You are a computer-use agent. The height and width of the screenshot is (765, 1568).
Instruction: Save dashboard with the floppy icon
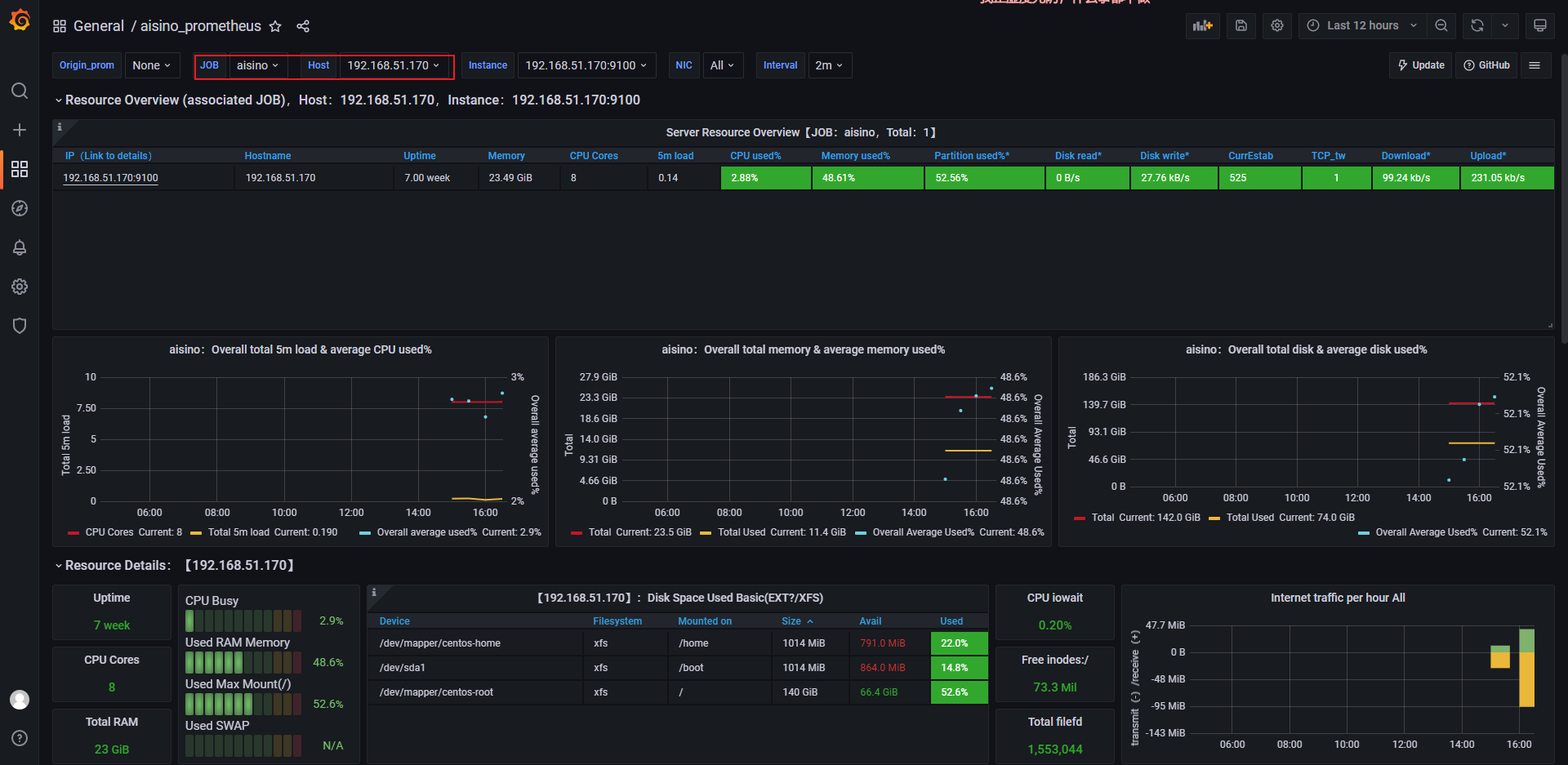1241,25
